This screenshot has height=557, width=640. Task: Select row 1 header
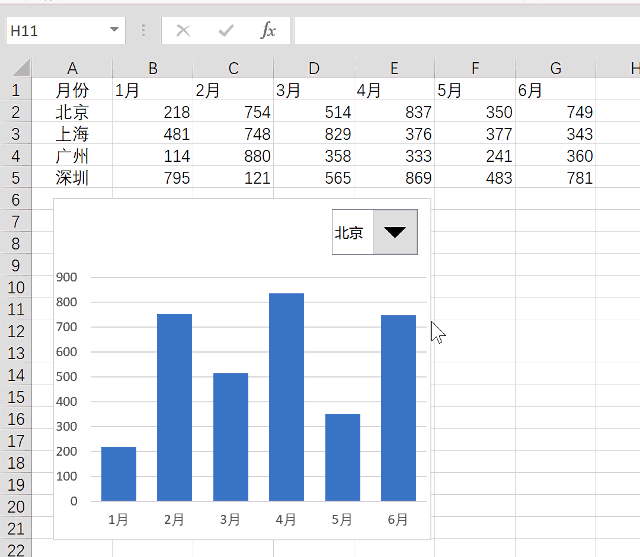click(16, 90)
